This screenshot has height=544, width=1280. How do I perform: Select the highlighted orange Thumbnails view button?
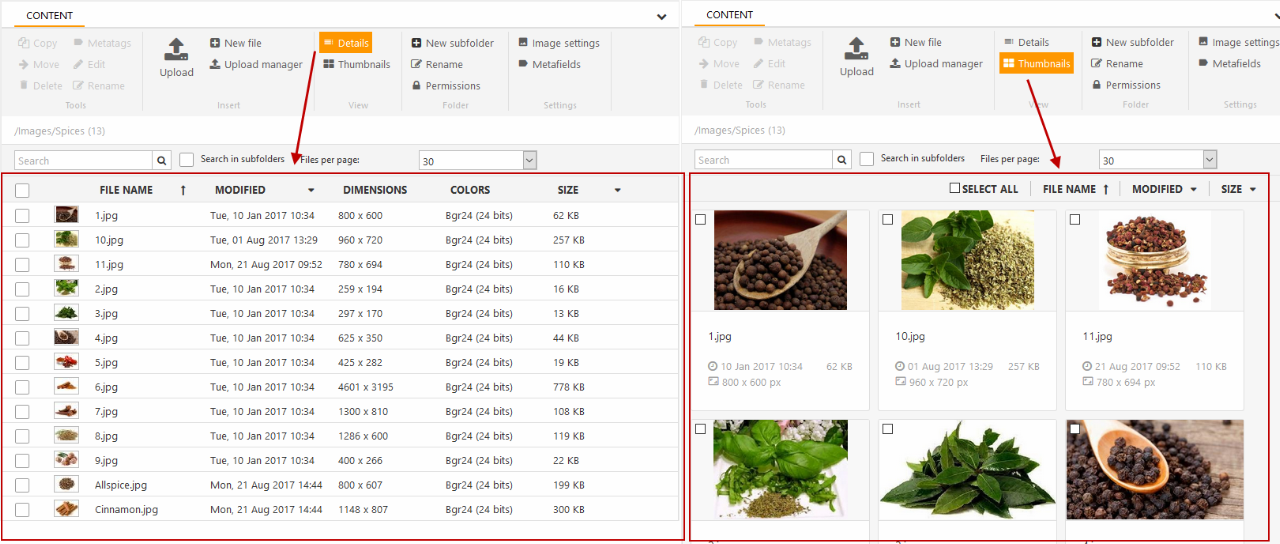click(x=1035, y=63)
